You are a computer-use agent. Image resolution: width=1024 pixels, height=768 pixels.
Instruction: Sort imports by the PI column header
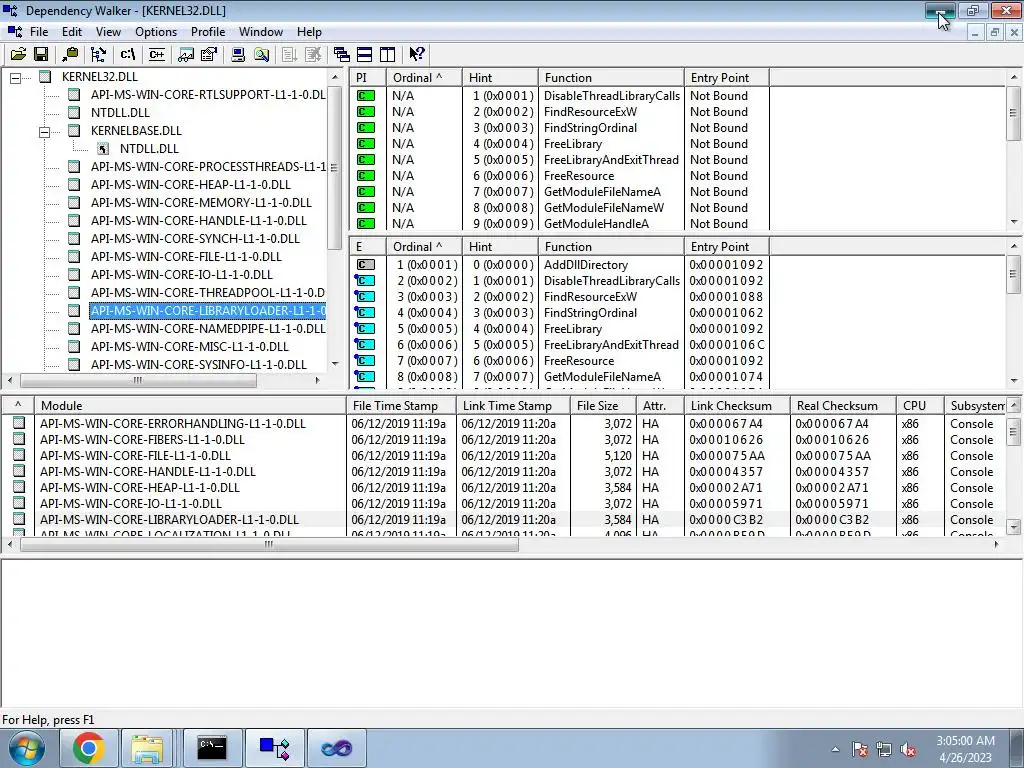[x=368, y=78]
